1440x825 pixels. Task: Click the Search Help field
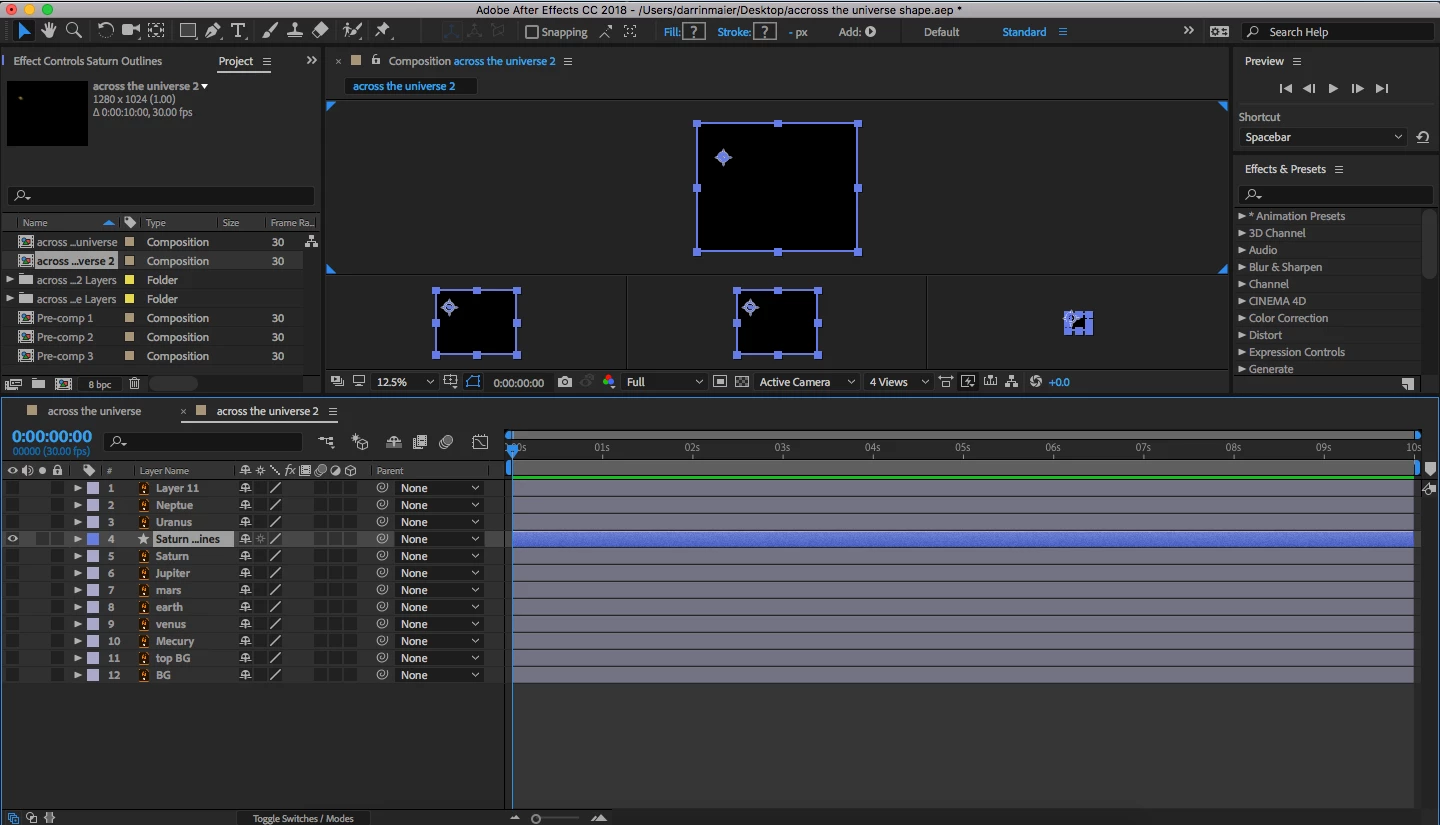[x=1338, y=32]
